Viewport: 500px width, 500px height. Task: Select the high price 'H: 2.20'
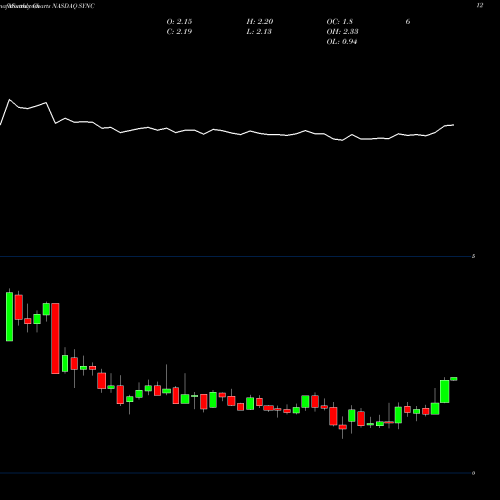point(260,22)
